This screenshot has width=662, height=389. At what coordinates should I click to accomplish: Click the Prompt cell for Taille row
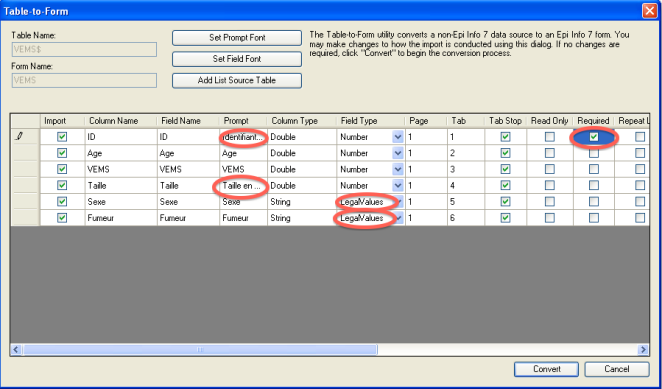pos(243,185)
